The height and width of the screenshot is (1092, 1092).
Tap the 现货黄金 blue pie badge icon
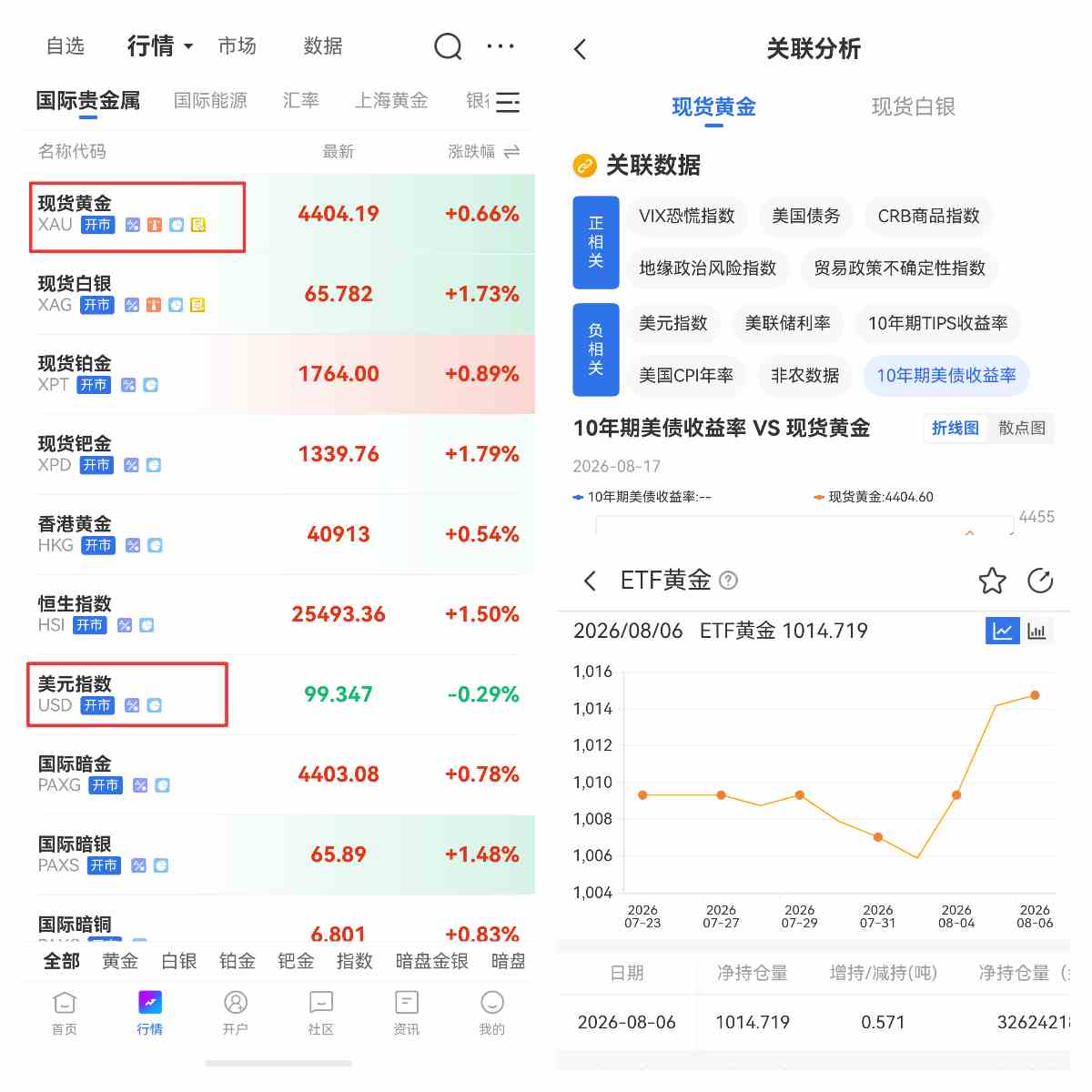point(177,225)
